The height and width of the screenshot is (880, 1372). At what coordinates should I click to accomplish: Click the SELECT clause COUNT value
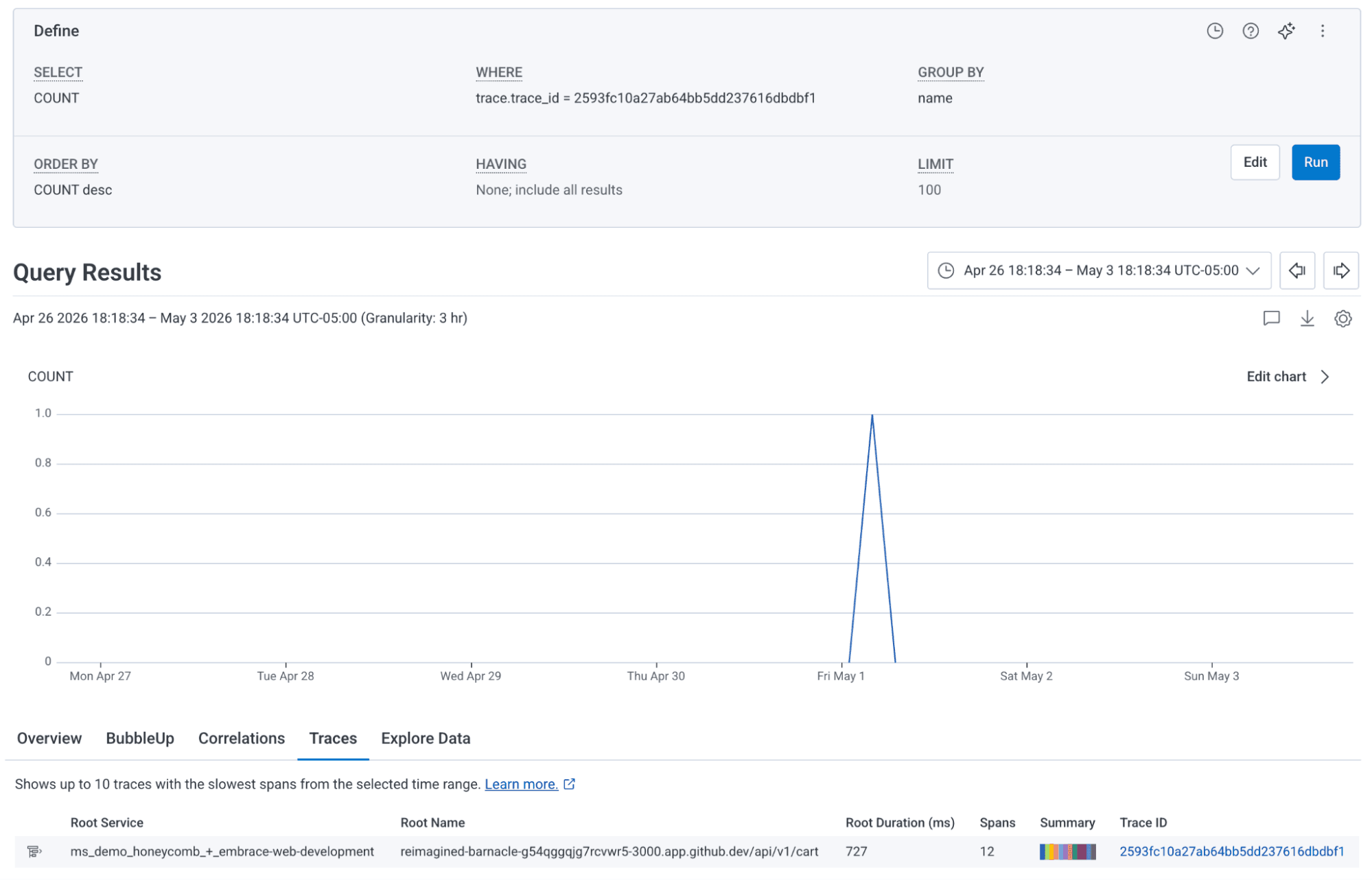coord(56,98)
